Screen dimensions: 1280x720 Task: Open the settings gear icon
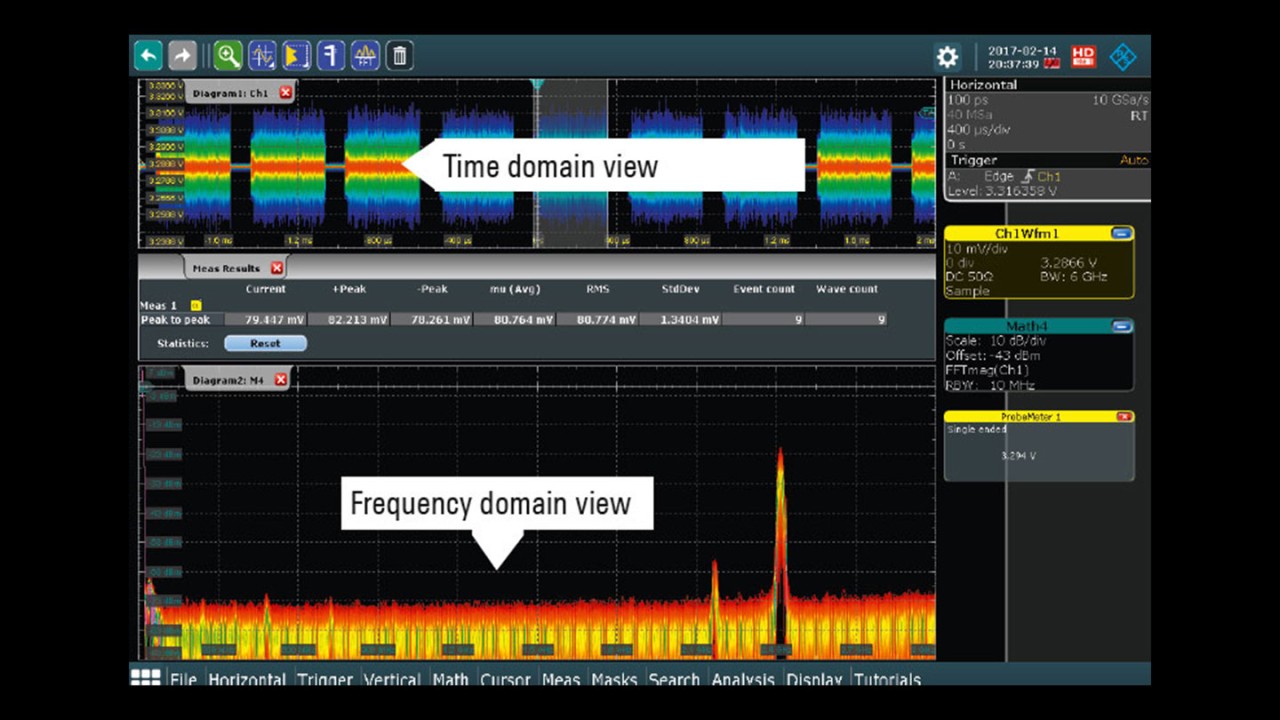(946, 56)
